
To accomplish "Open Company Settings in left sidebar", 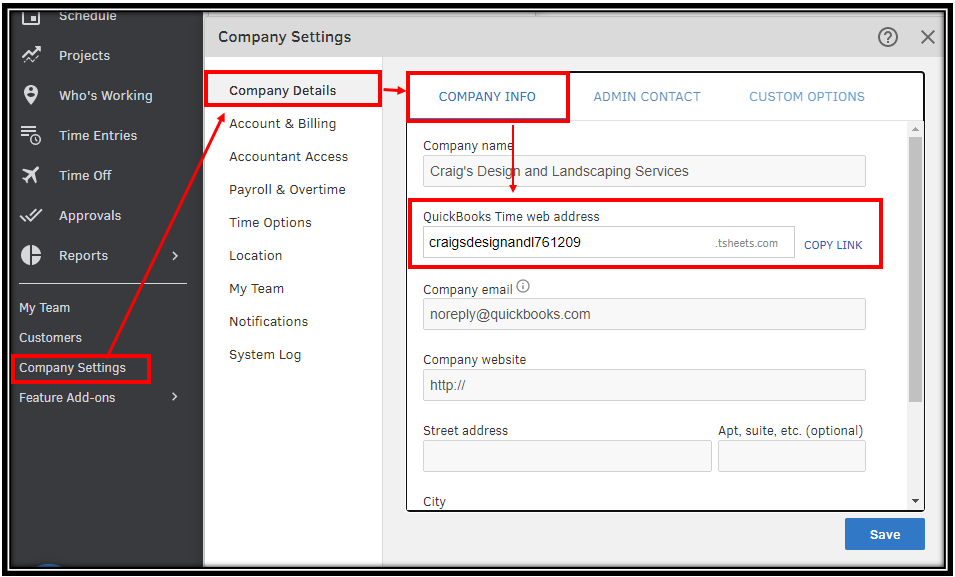I will click(72, 368).
